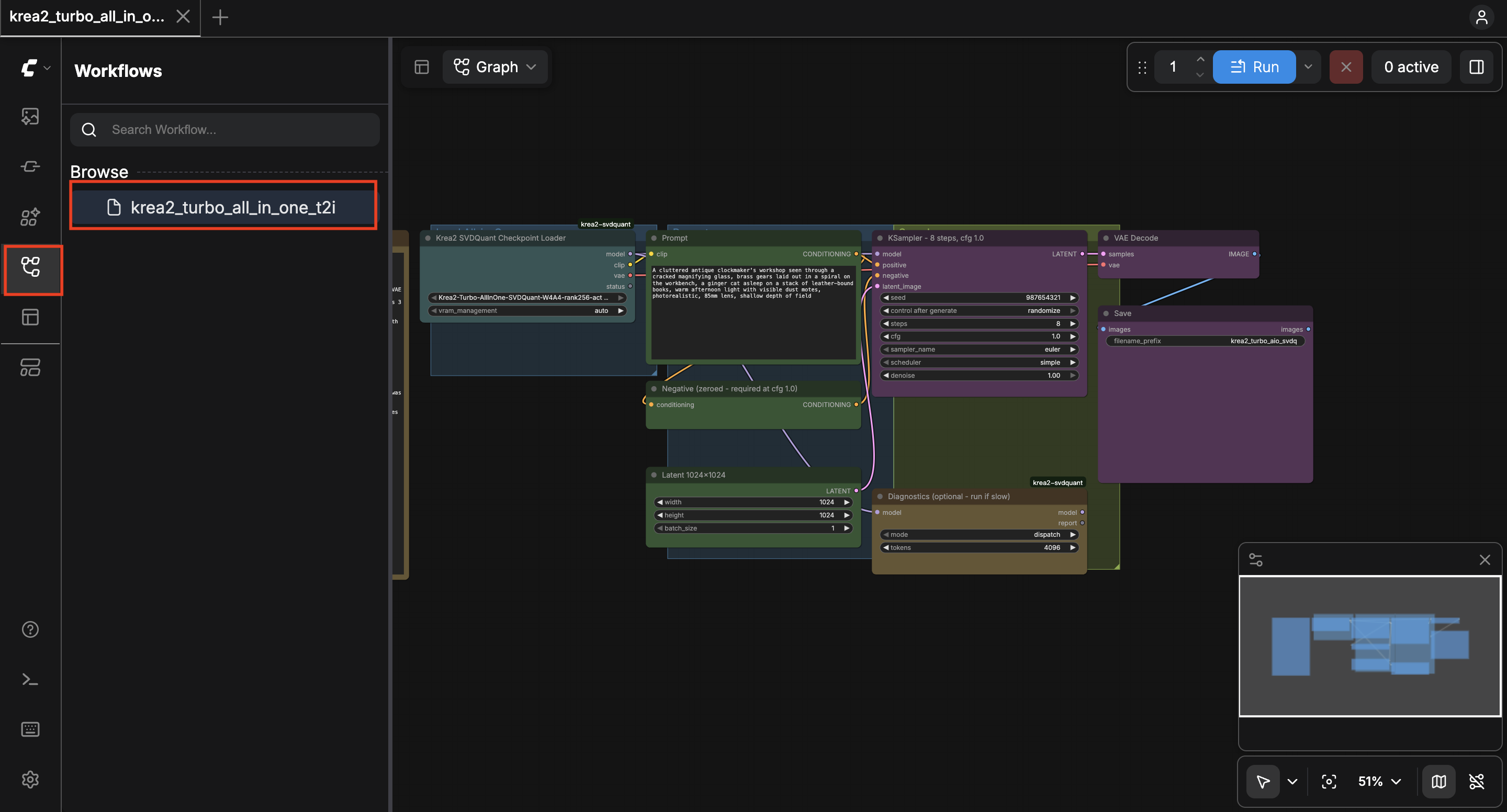Click the panel layout icon beside Graph
The image size is (1507, 812).
[x=422, y=66]
